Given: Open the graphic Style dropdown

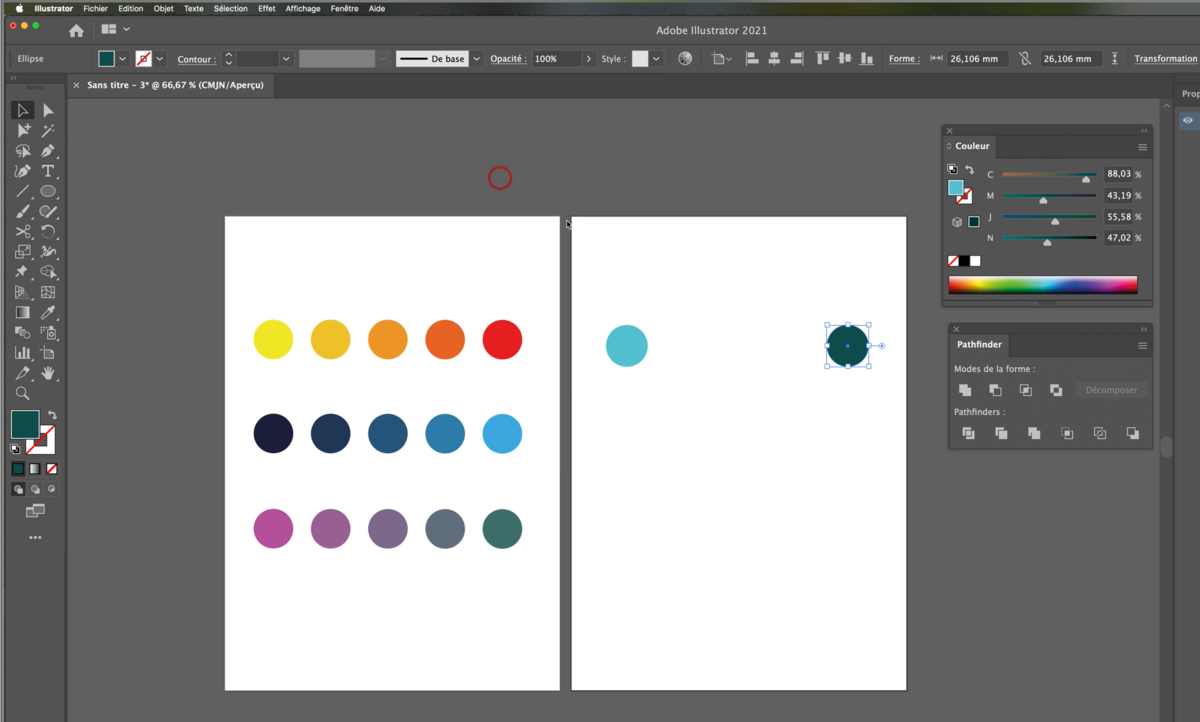Looking at the screenshot, I should (656, 59).
